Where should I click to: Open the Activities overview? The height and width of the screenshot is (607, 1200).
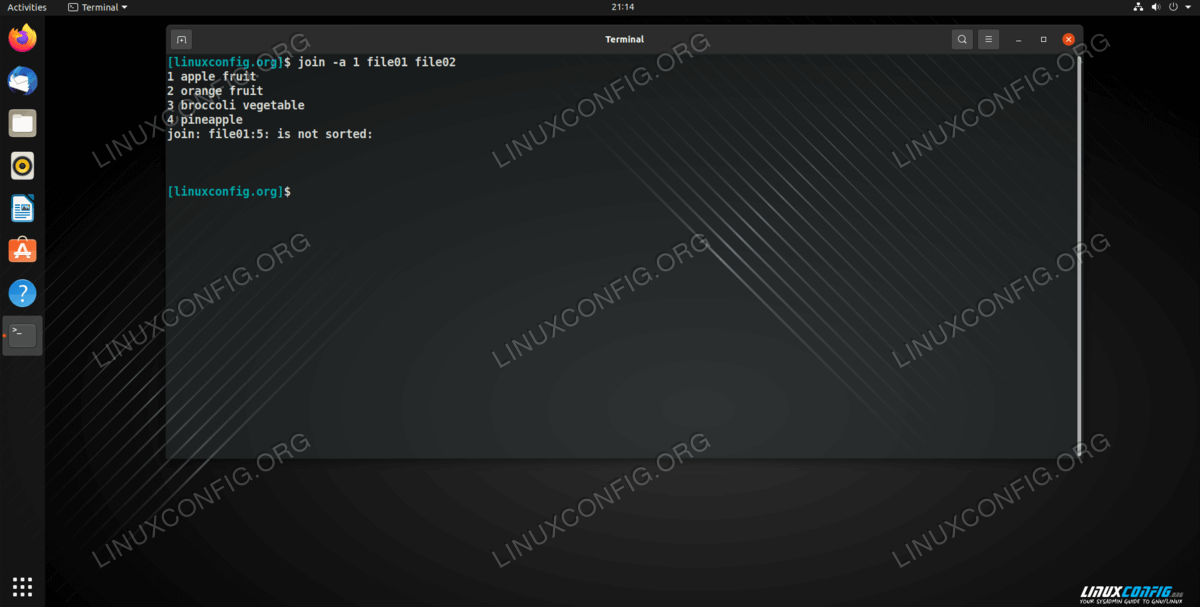[27, 7]
